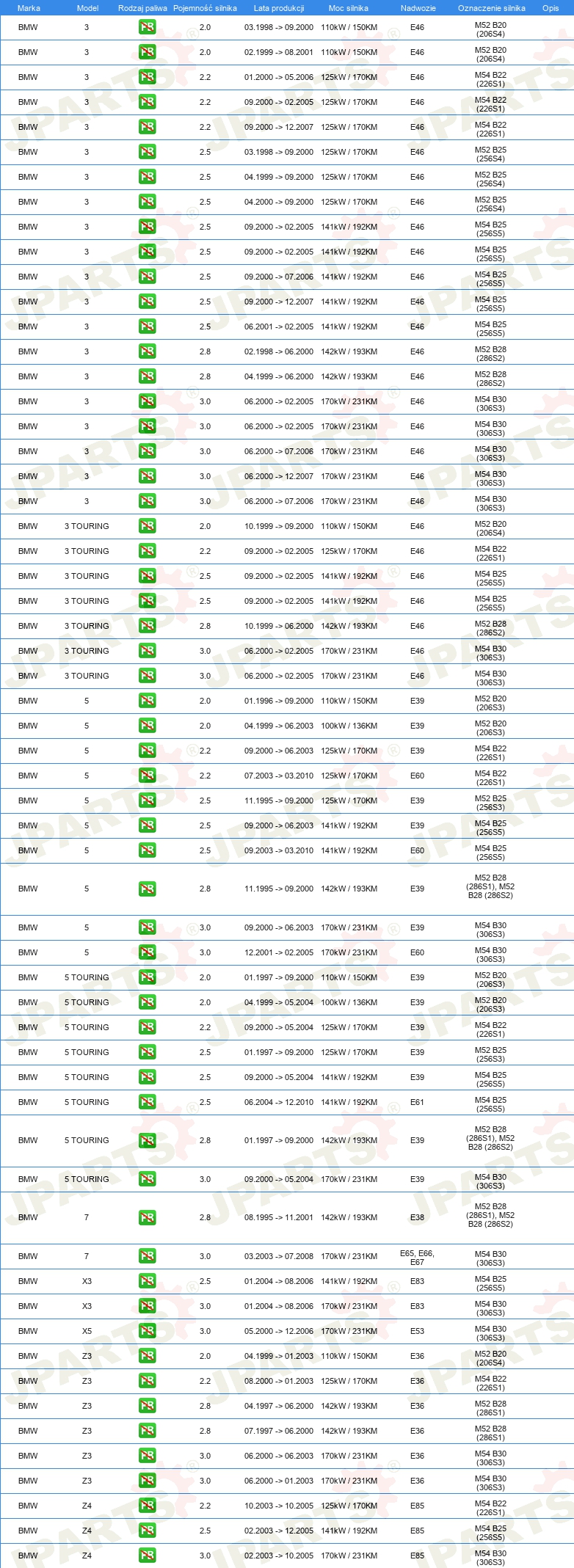Click fuel icon in 3 TOURING 2.0 row
Viewport: 574px width, 1568px height.
[147, 526]
